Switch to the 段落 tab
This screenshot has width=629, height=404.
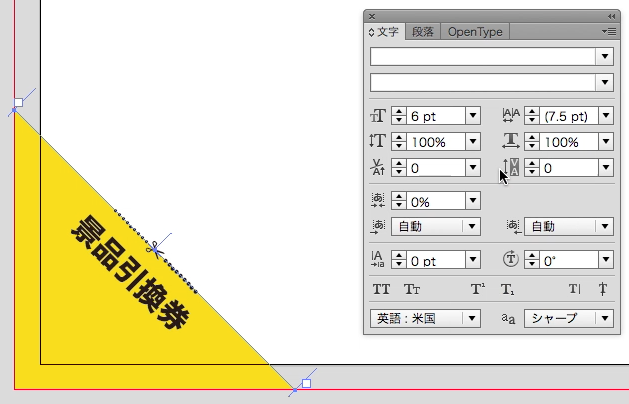423,32
